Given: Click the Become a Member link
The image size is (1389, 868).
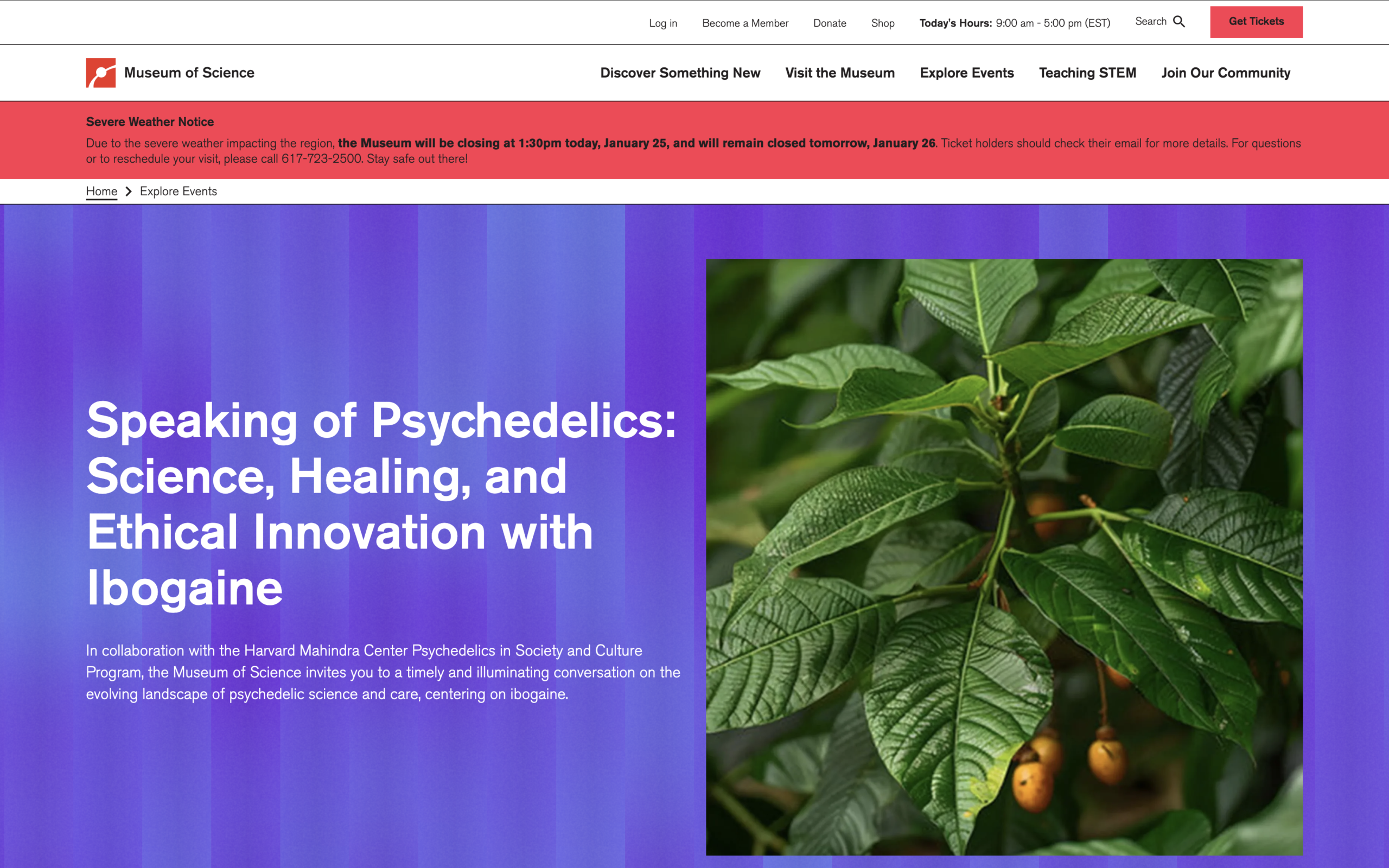Looking at the screenshot, I should pos(744,22).
